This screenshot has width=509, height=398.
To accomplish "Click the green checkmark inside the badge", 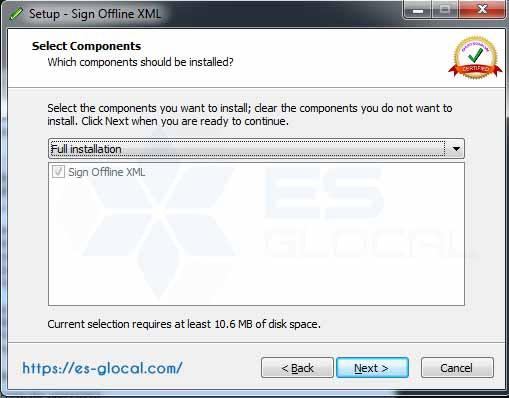I will click(476, 54).
